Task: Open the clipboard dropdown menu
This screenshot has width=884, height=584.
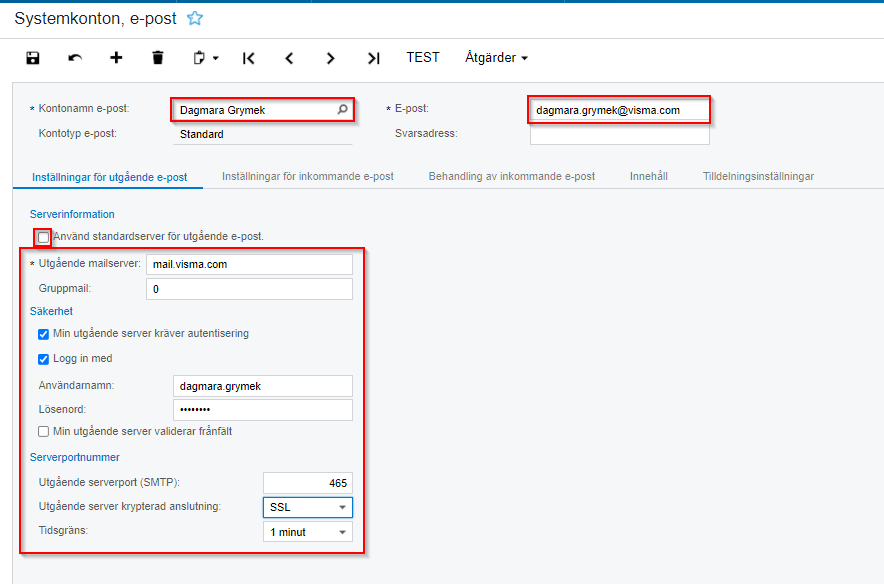Action: click(205, 58)
